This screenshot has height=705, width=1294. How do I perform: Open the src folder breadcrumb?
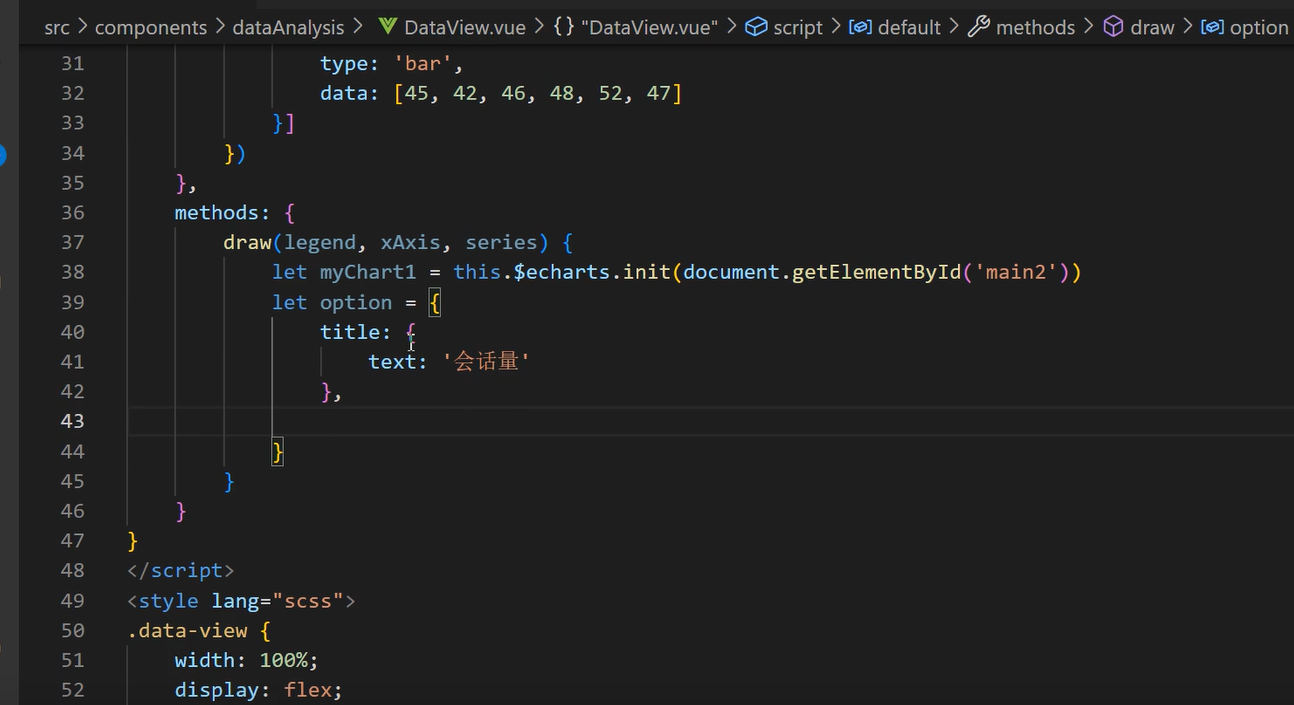[57, 27]
